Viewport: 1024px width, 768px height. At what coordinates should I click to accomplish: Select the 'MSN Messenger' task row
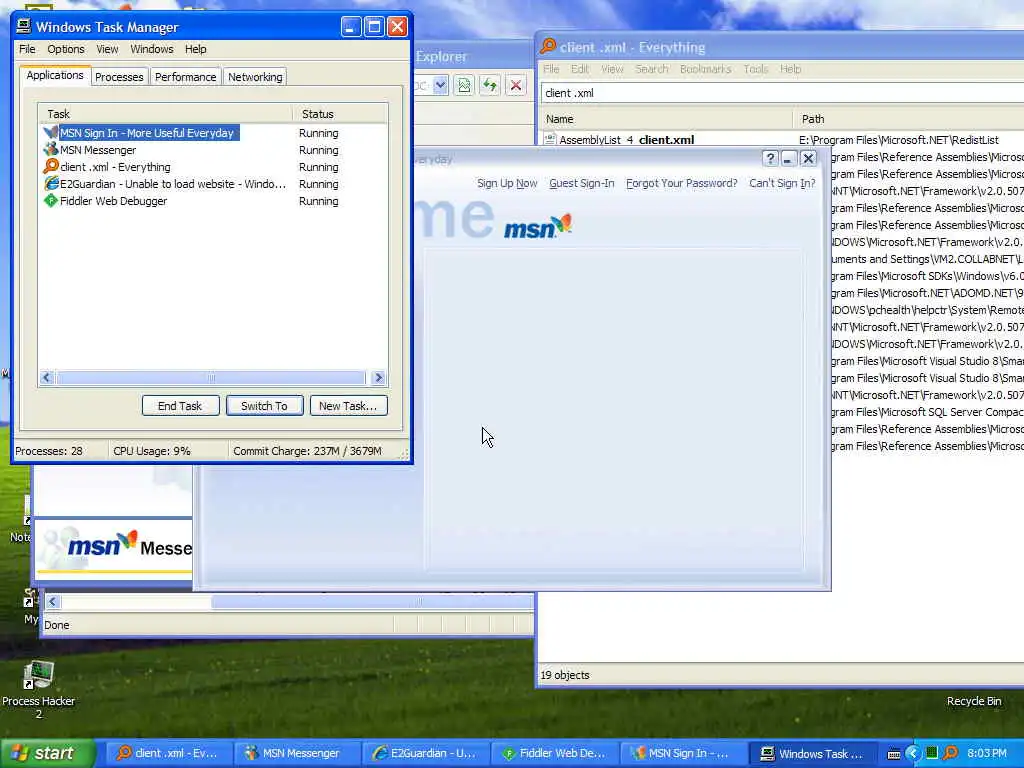213,150
